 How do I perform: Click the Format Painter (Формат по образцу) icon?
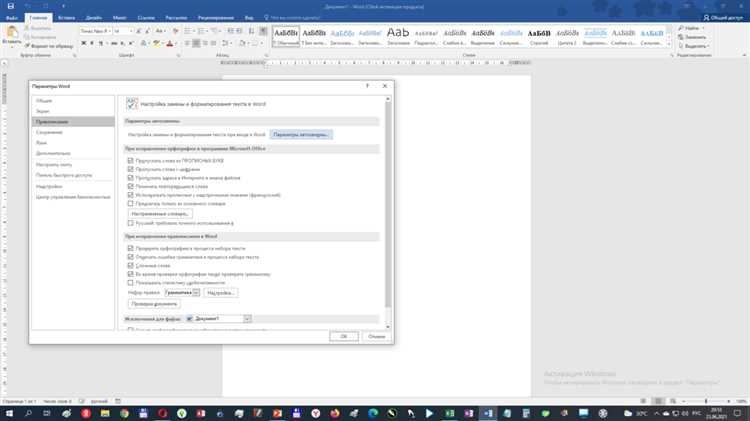pyautogui.click(x=27, y=46)
